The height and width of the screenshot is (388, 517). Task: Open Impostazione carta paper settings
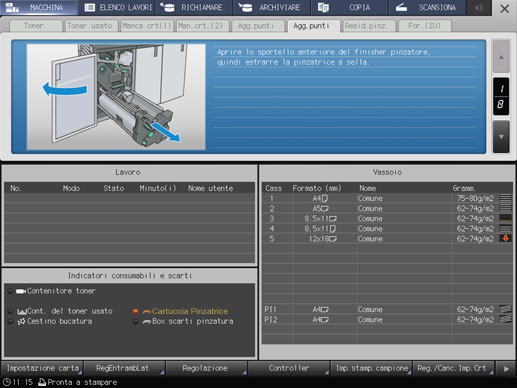tap(42, 368)
